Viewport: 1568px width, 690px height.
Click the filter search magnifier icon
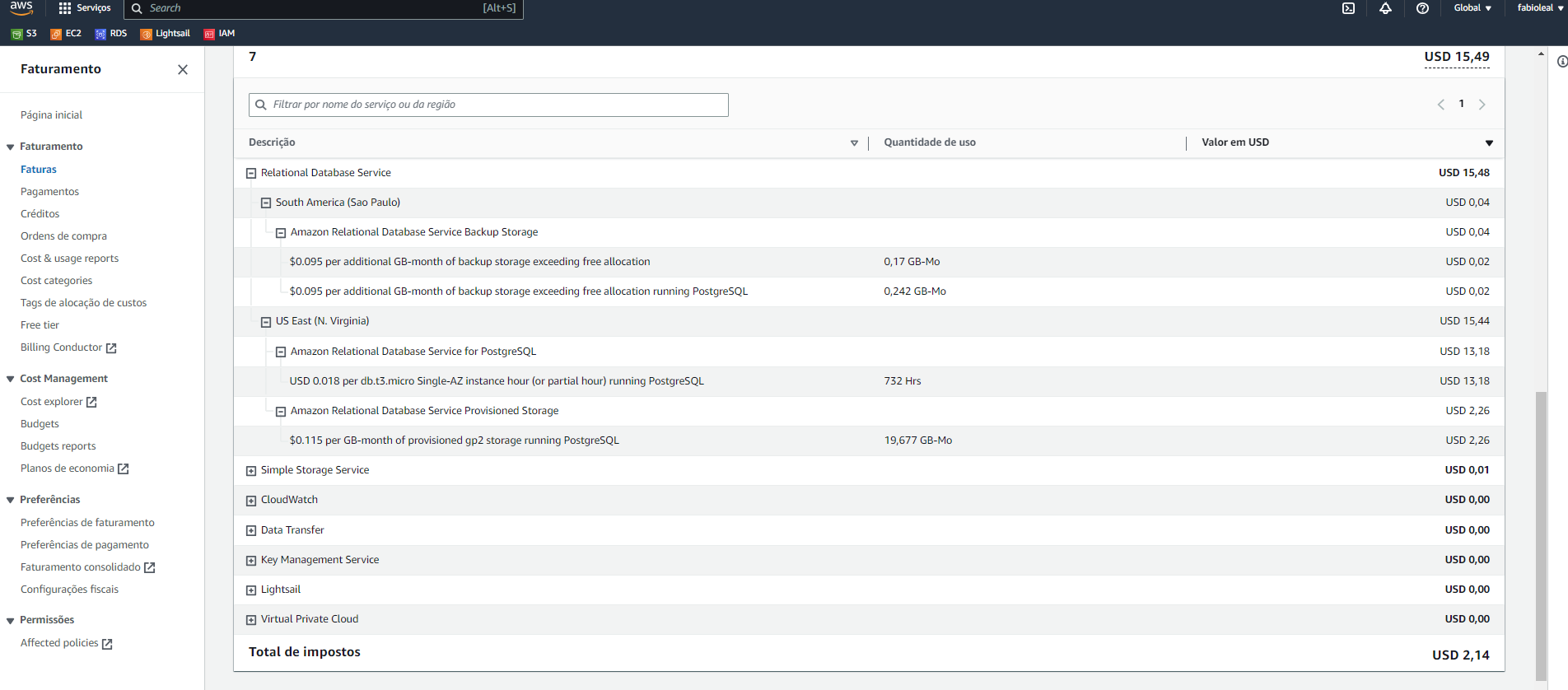pyautogui.click(x=261, y=105)
